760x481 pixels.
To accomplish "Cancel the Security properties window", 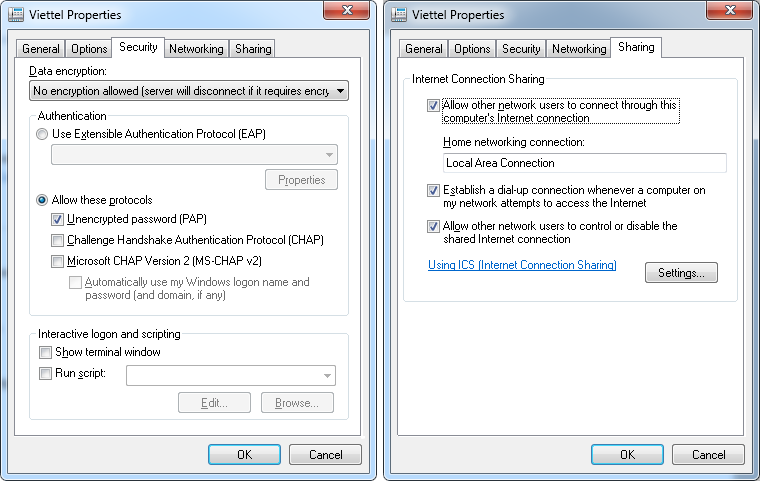I will 325,455.
